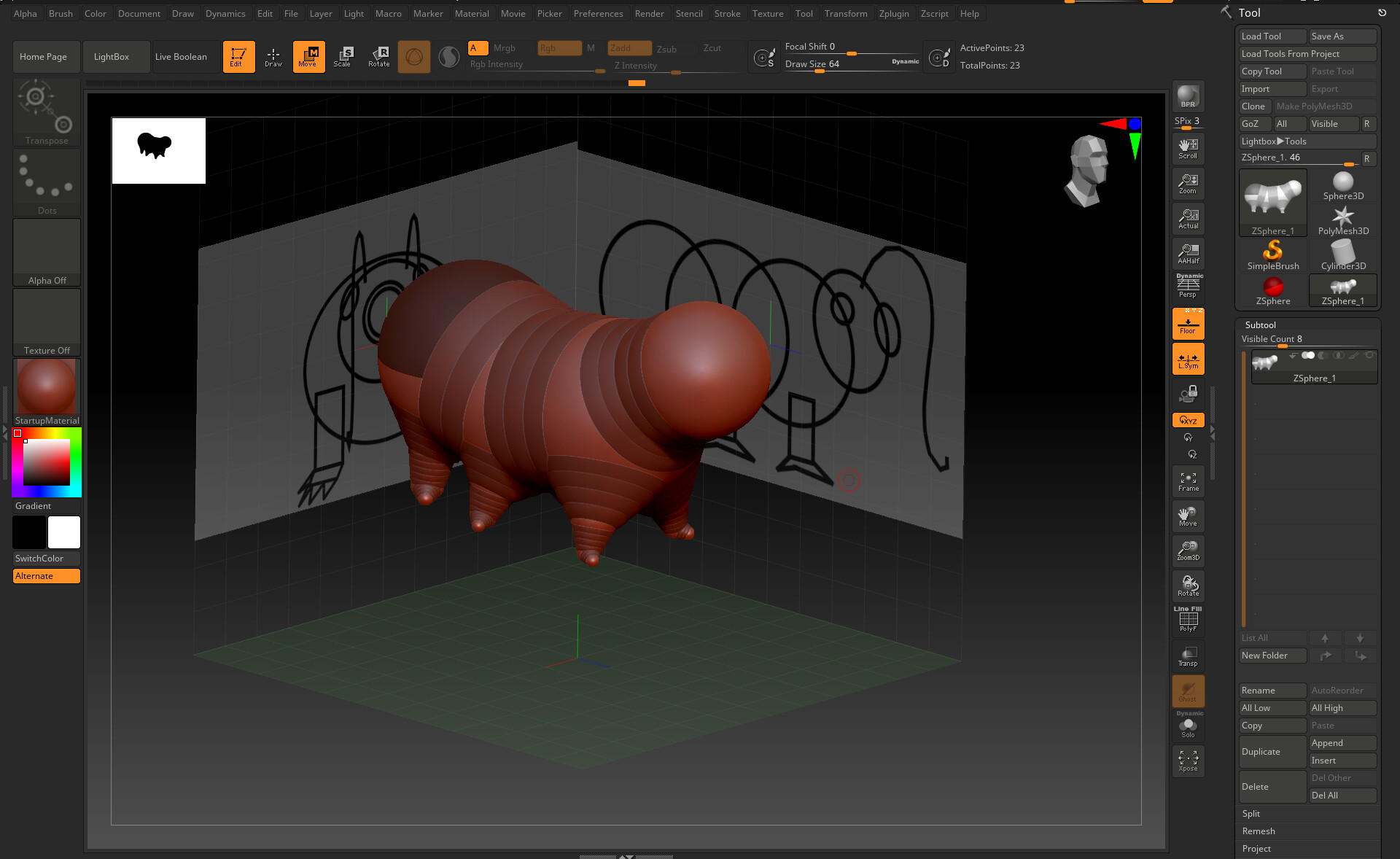Click the AAHalf zoom icon

point(1188,254)
